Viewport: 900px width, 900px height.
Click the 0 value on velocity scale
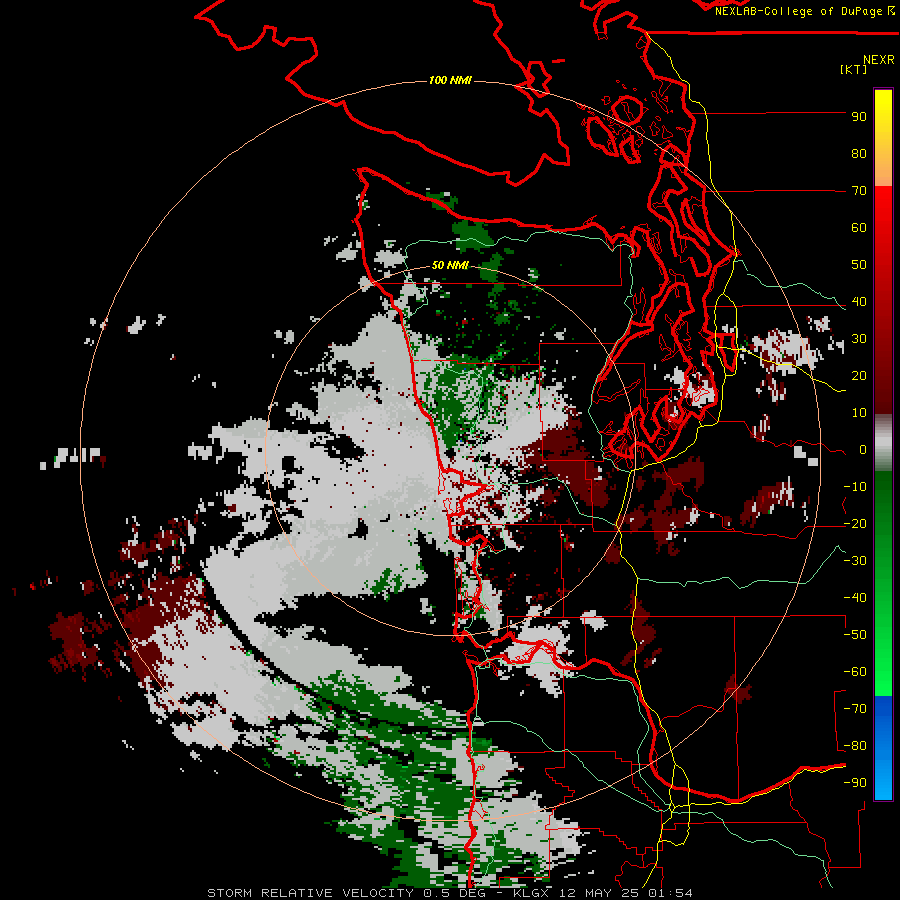click(863, 450)
